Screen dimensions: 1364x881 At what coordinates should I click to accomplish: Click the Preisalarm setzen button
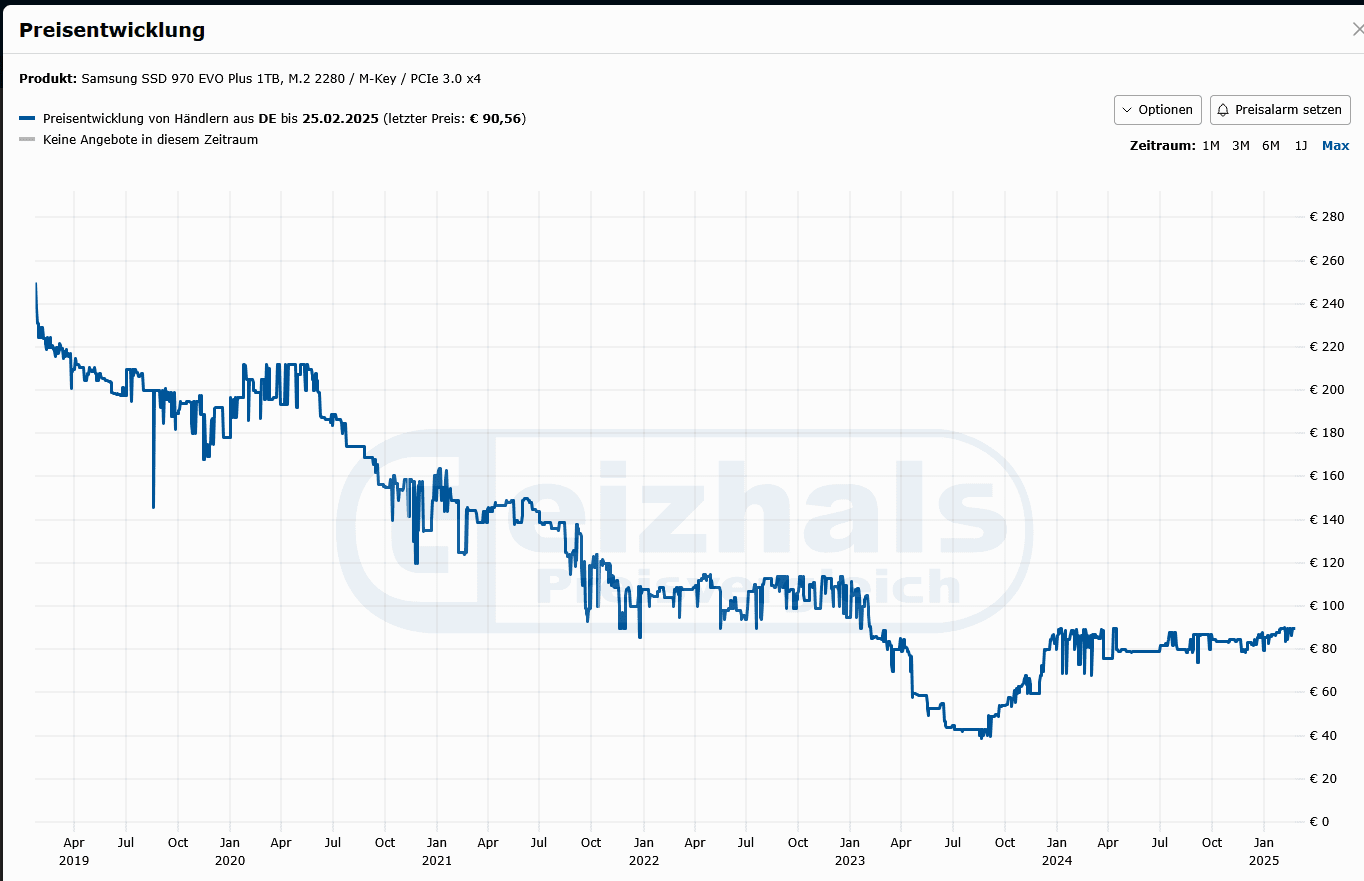click(1280, 110)
